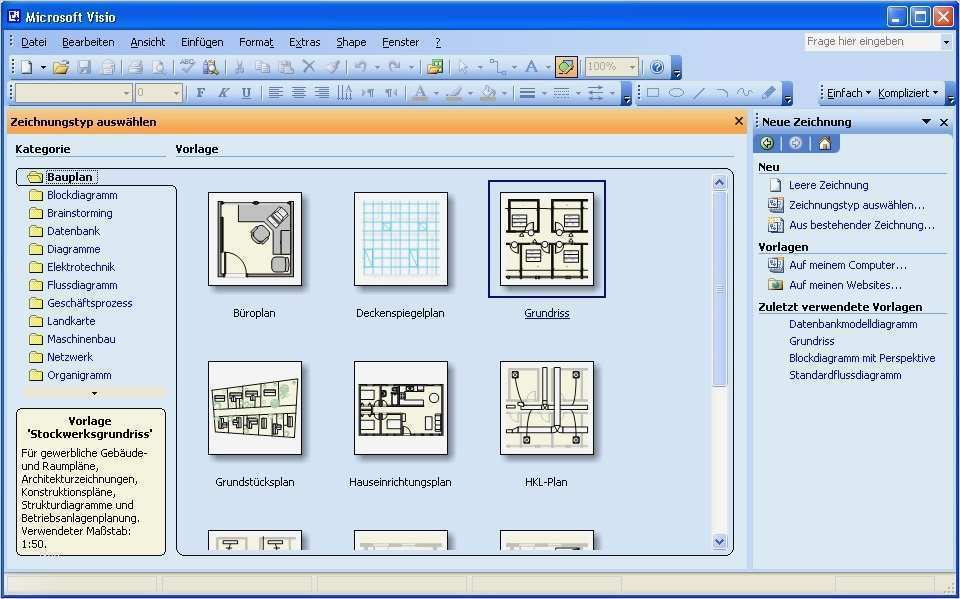The height and width of the screenshot is (599, 960).
Task: Click the Frage hier eingeben field
Action: [872, 42]
